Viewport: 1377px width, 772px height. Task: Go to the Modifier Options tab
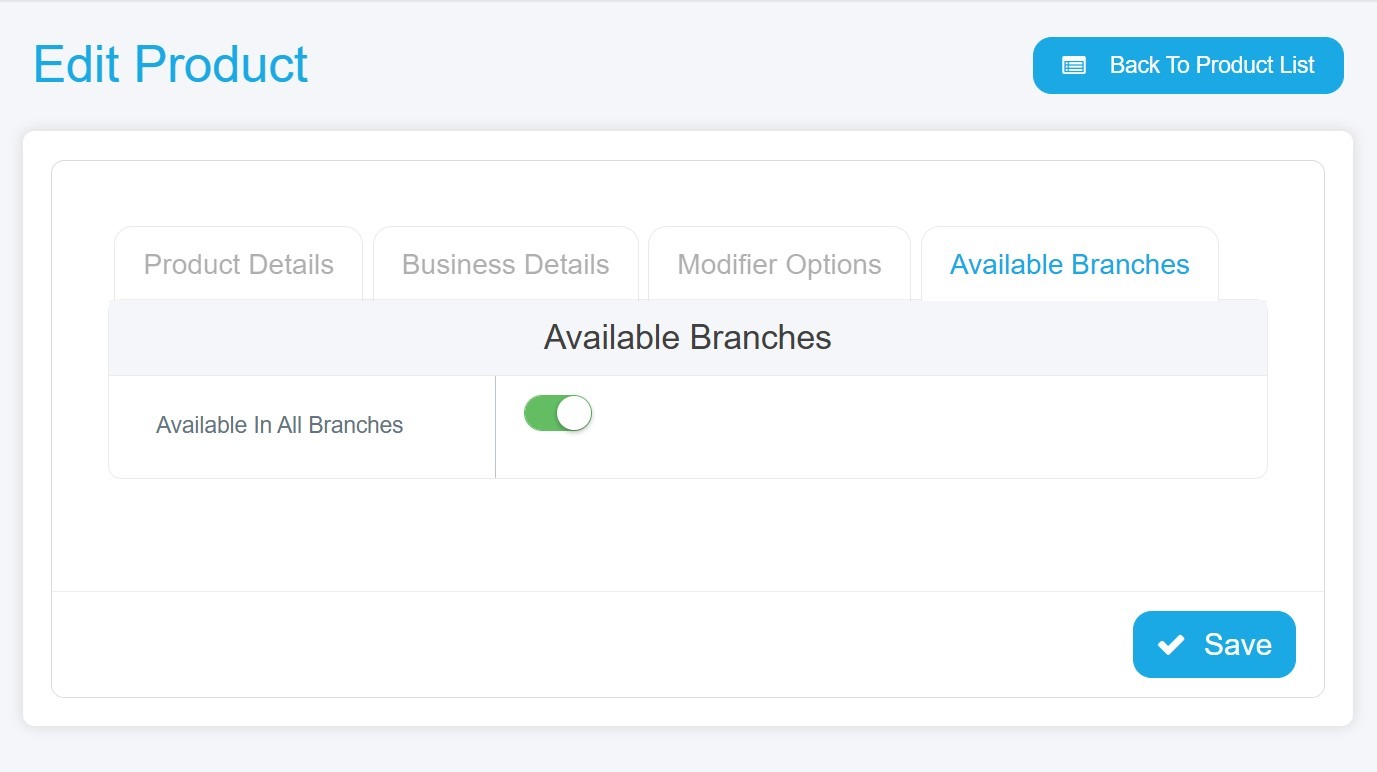point(780,264)
